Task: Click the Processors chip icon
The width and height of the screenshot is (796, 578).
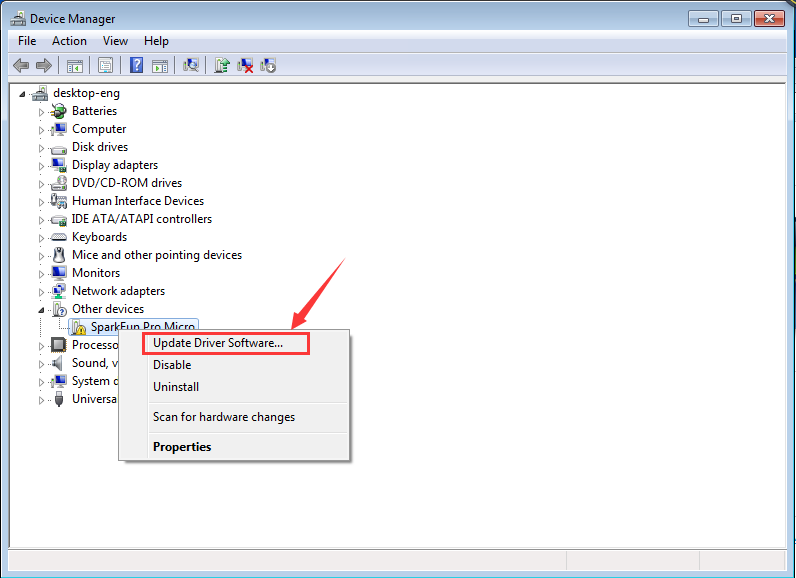Action: coord(59,345)
